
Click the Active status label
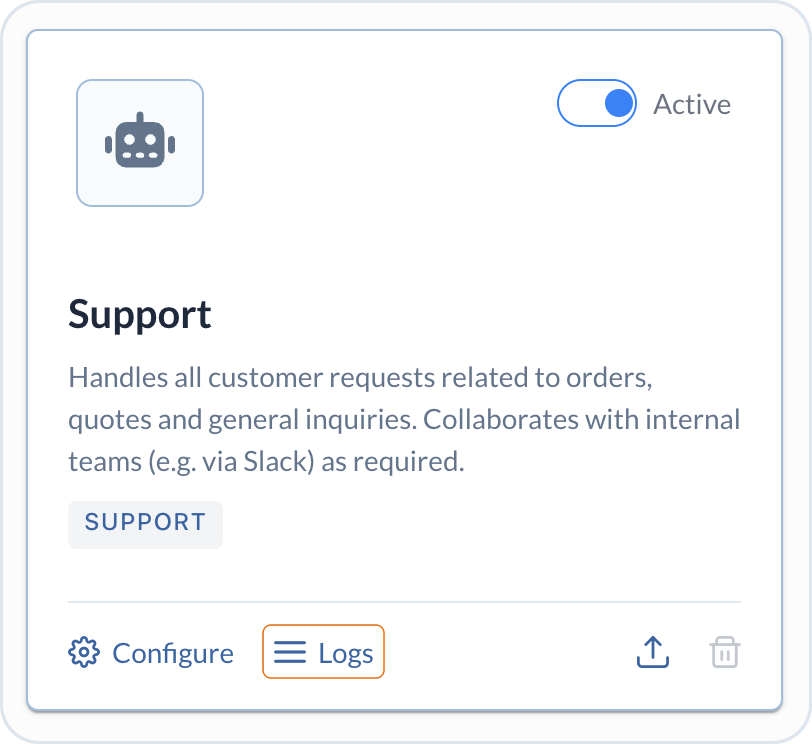pyautogui.click(x=692, y=104)
